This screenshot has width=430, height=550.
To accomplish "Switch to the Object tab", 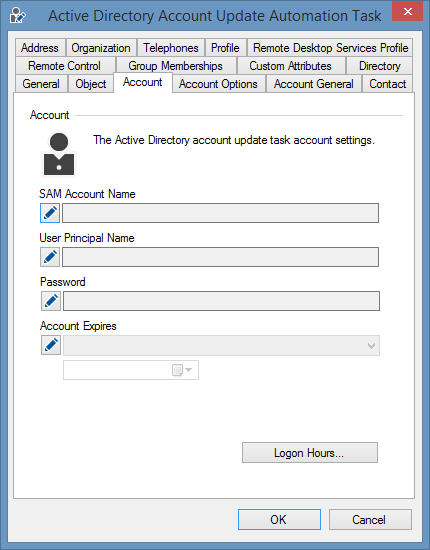I will click(91, 84).
